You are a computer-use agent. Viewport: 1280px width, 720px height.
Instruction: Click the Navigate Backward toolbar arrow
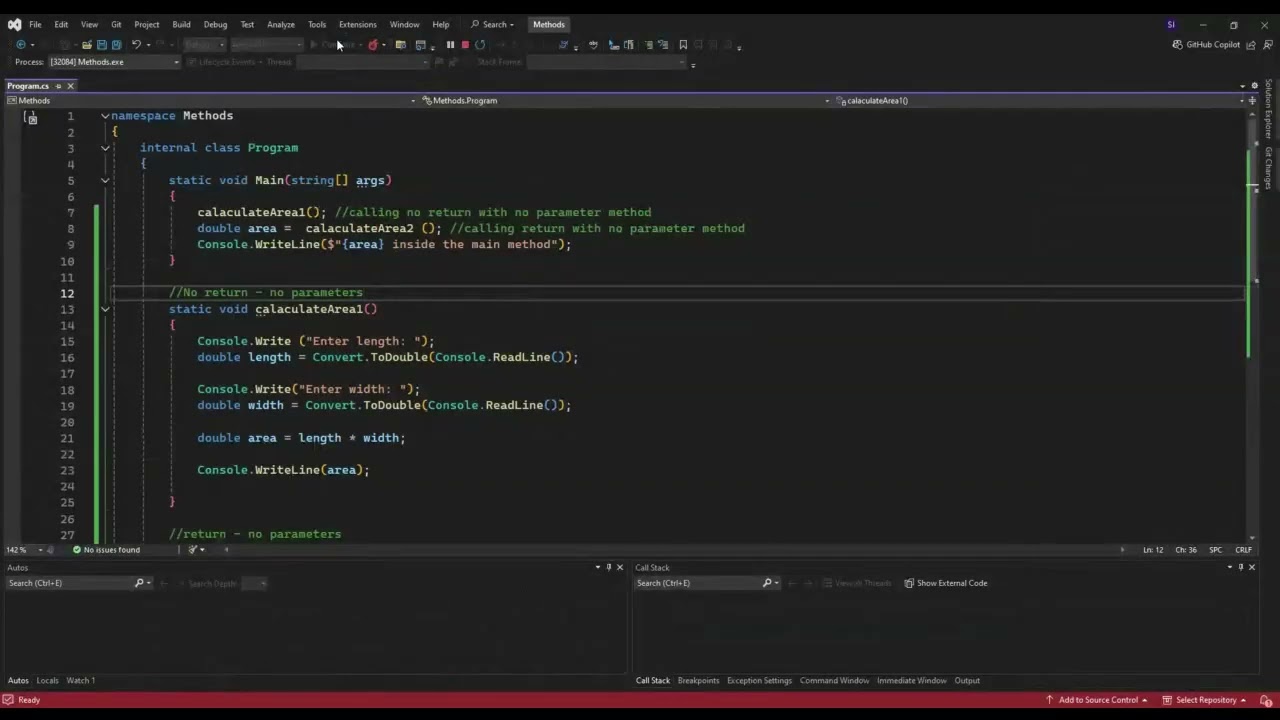click(x=20, y=44)
